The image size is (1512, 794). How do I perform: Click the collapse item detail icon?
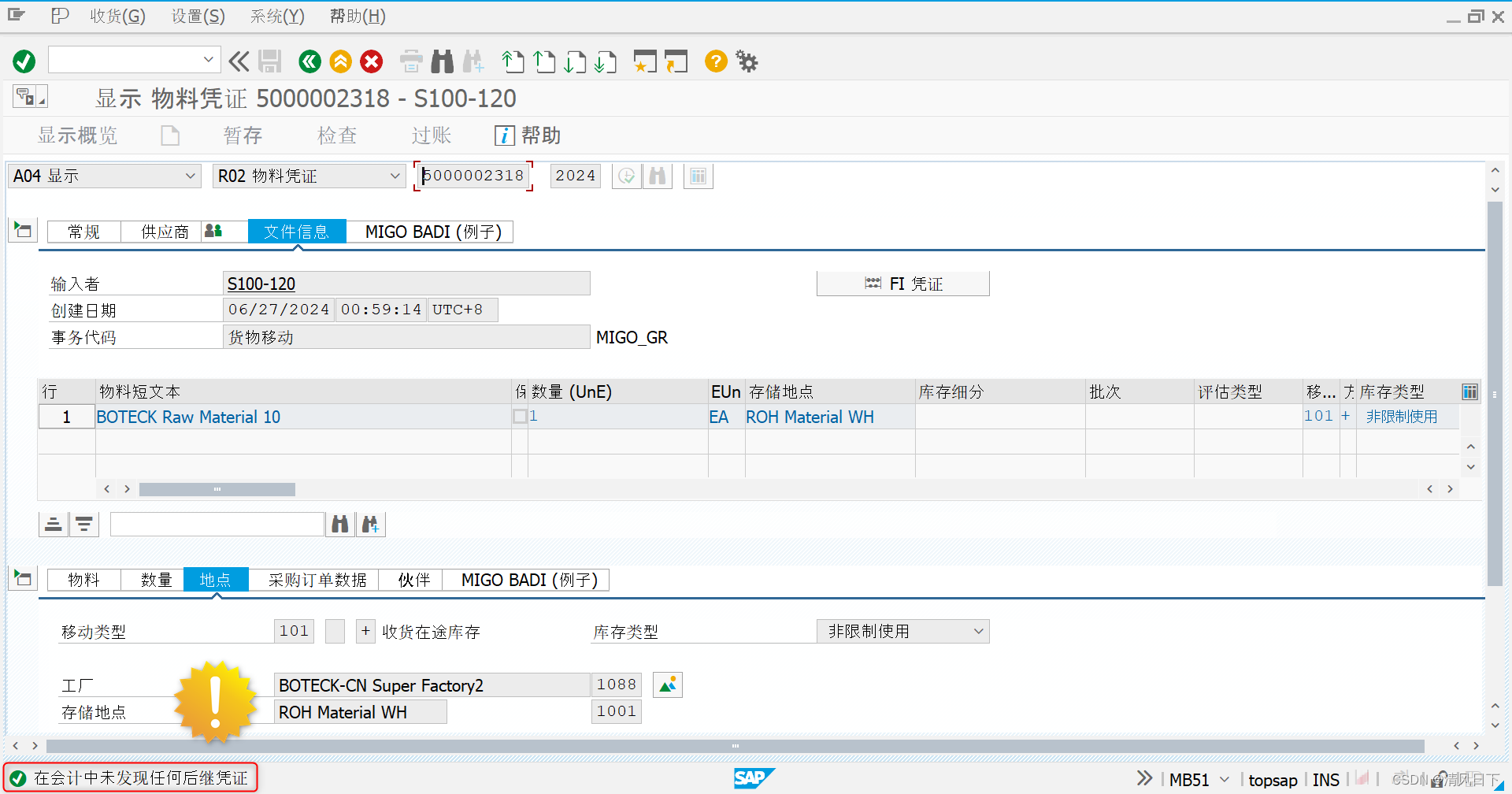(x=23, y=578)
